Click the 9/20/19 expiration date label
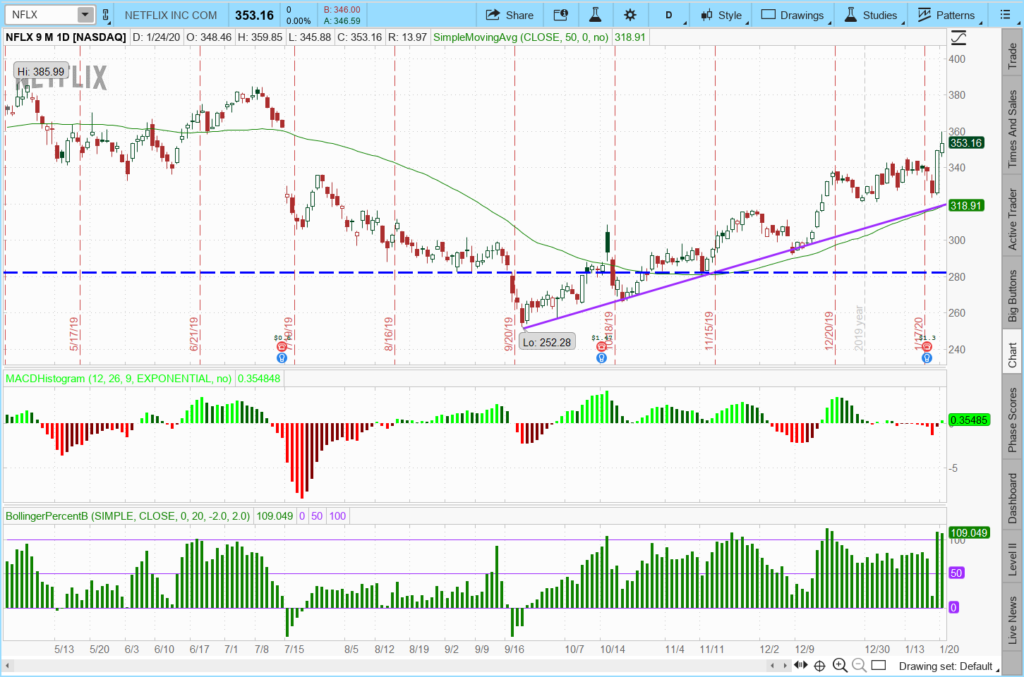The width and height of the screenshot is (1024, 677). tap(509, 333)
